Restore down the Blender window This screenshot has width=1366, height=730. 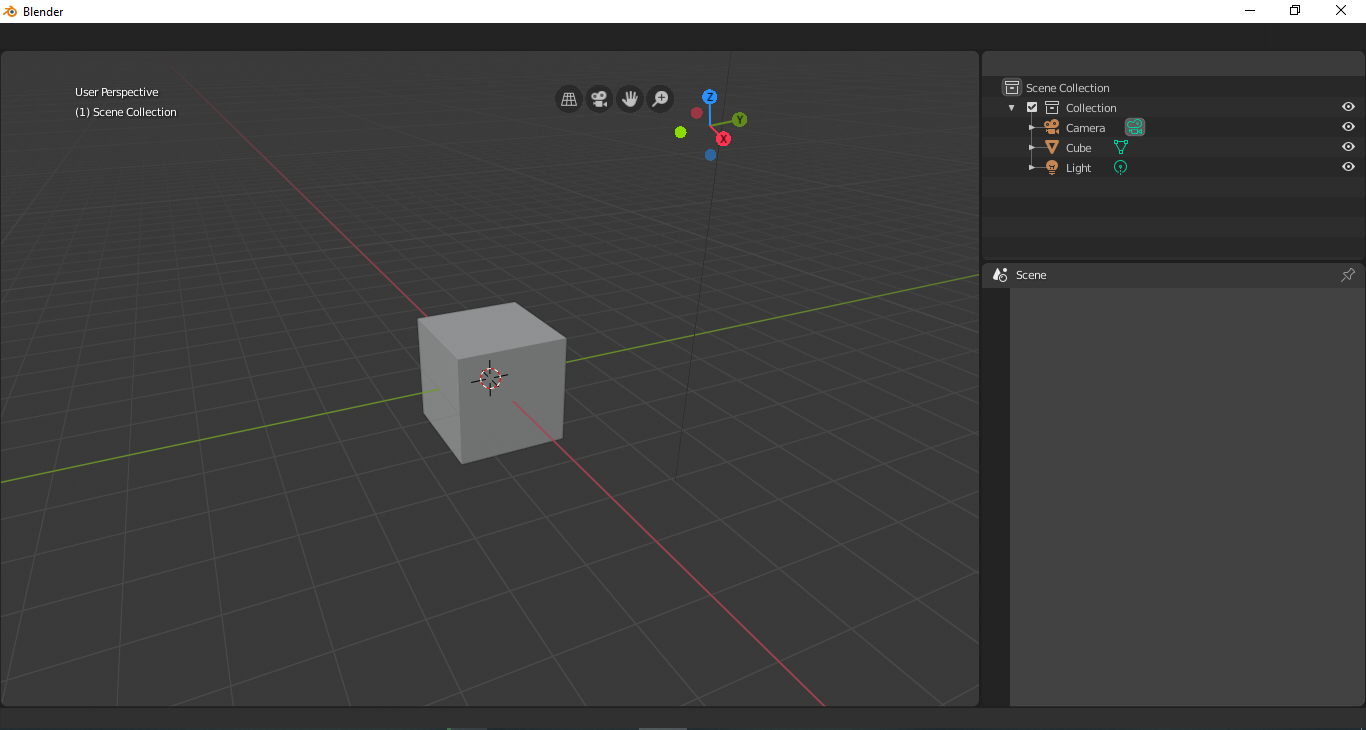(1295, 10)
